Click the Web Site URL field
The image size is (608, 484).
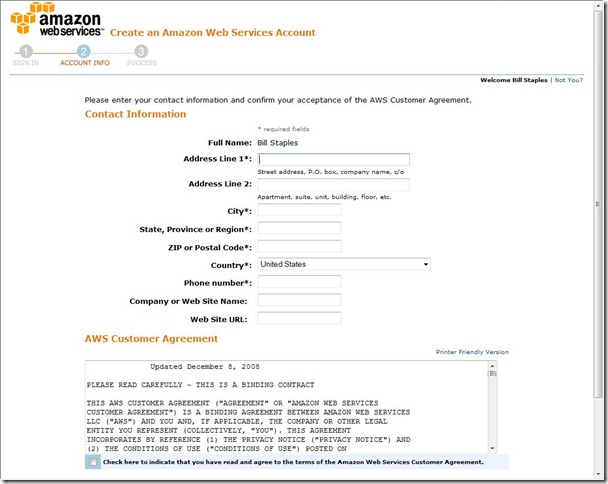[299, 318]
